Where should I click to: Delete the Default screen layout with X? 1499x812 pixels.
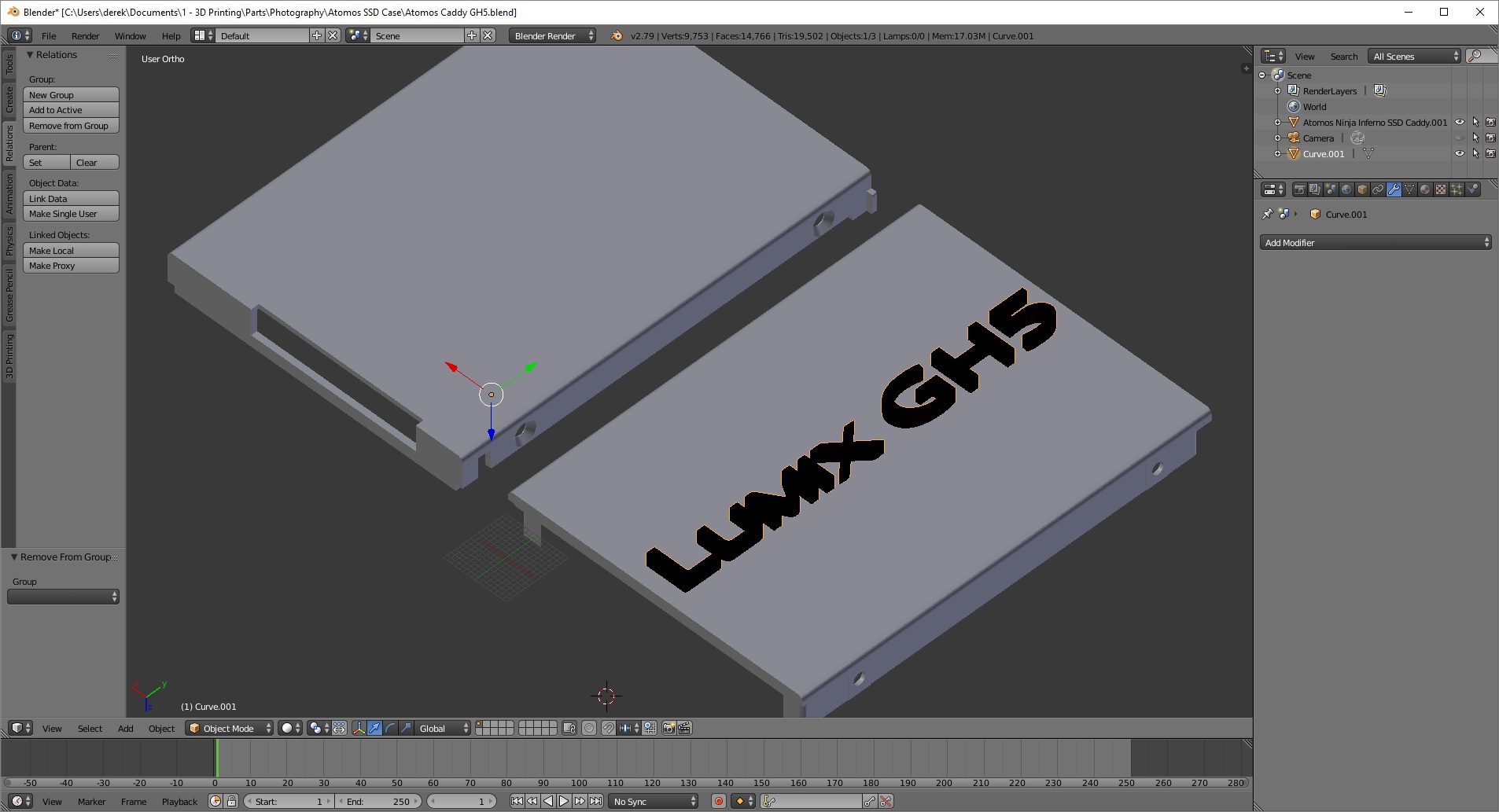click(333, 35)
